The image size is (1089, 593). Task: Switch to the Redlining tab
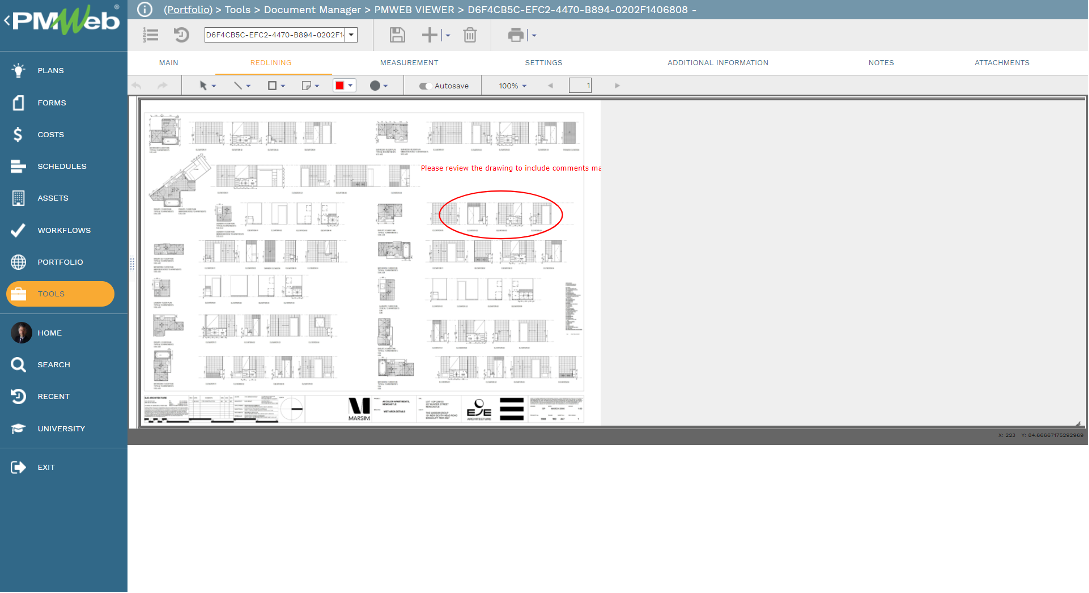click(x=271, y=62)
